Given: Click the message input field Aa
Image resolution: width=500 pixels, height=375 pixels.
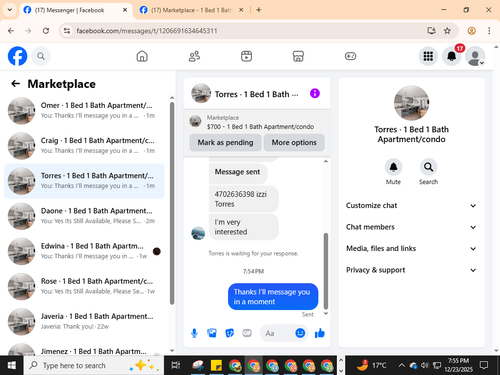Looking at the screenshot, I should (x=277, y=333).
